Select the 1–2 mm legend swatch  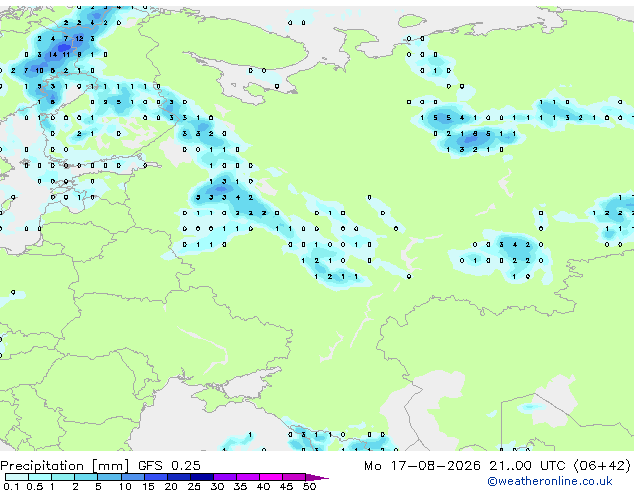click(x=63, y=477)
